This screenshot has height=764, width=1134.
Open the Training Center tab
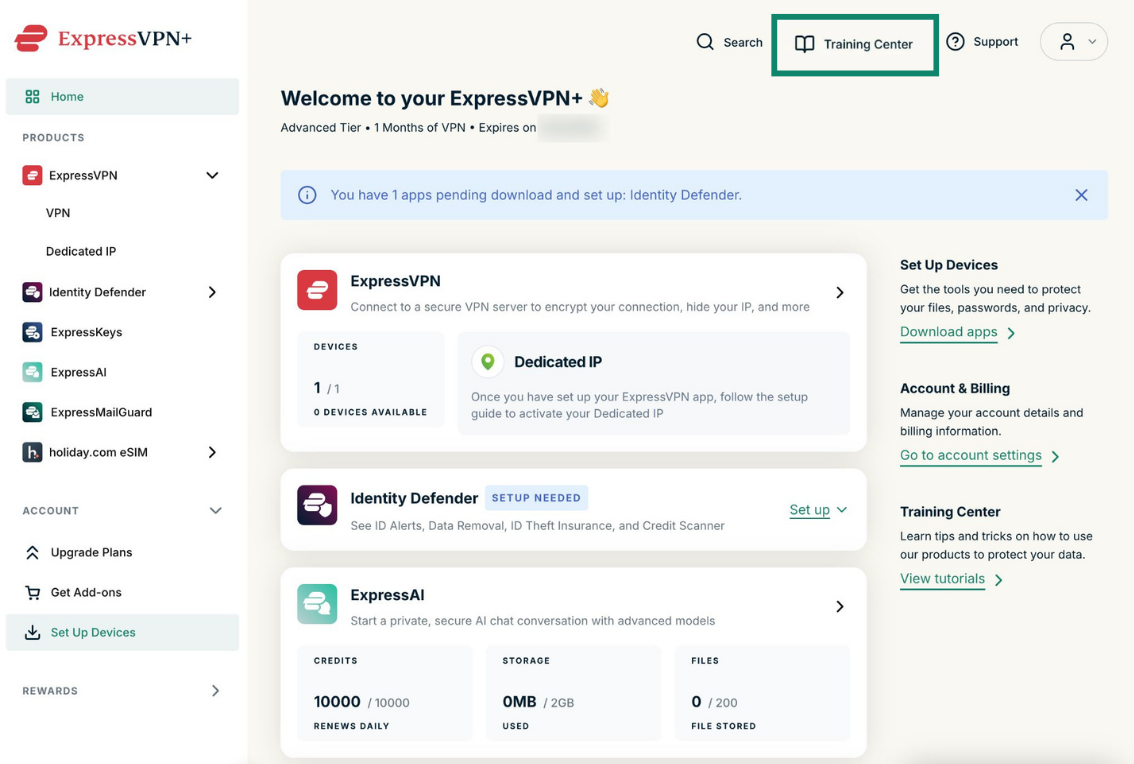point(854,44)
